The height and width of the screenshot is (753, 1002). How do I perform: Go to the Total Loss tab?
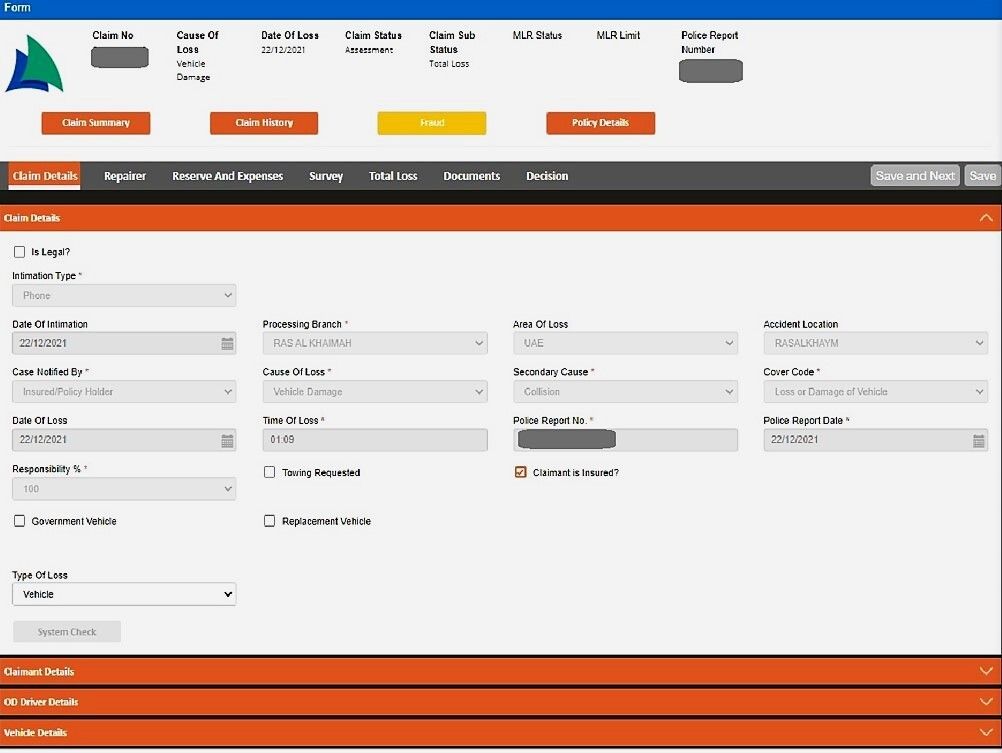coord(393,176)
